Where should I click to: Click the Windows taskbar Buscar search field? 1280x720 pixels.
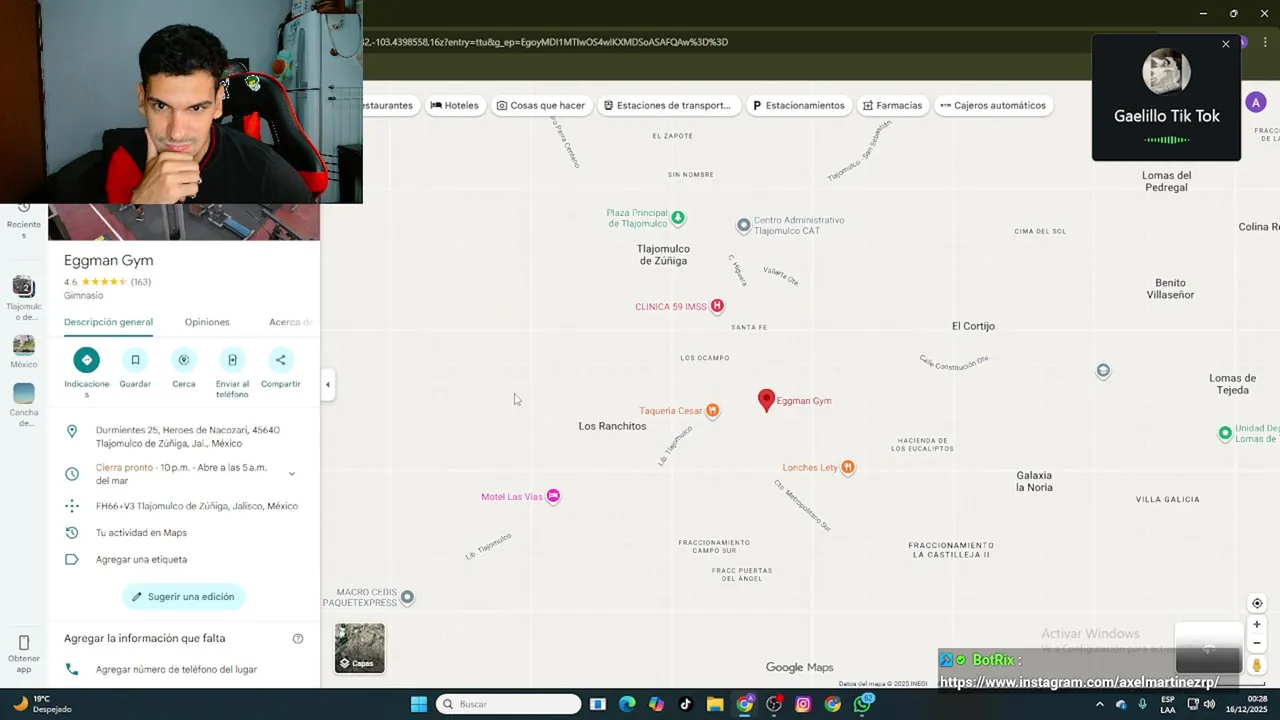(x=509, y=704)
